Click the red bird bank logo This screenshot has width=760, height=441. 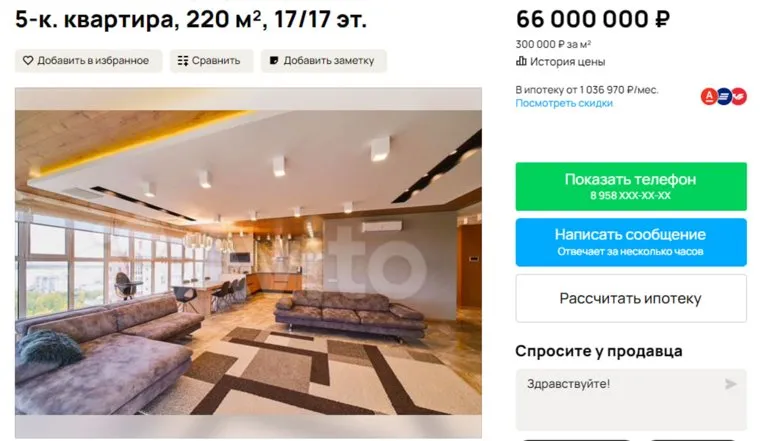click(739, 96)
